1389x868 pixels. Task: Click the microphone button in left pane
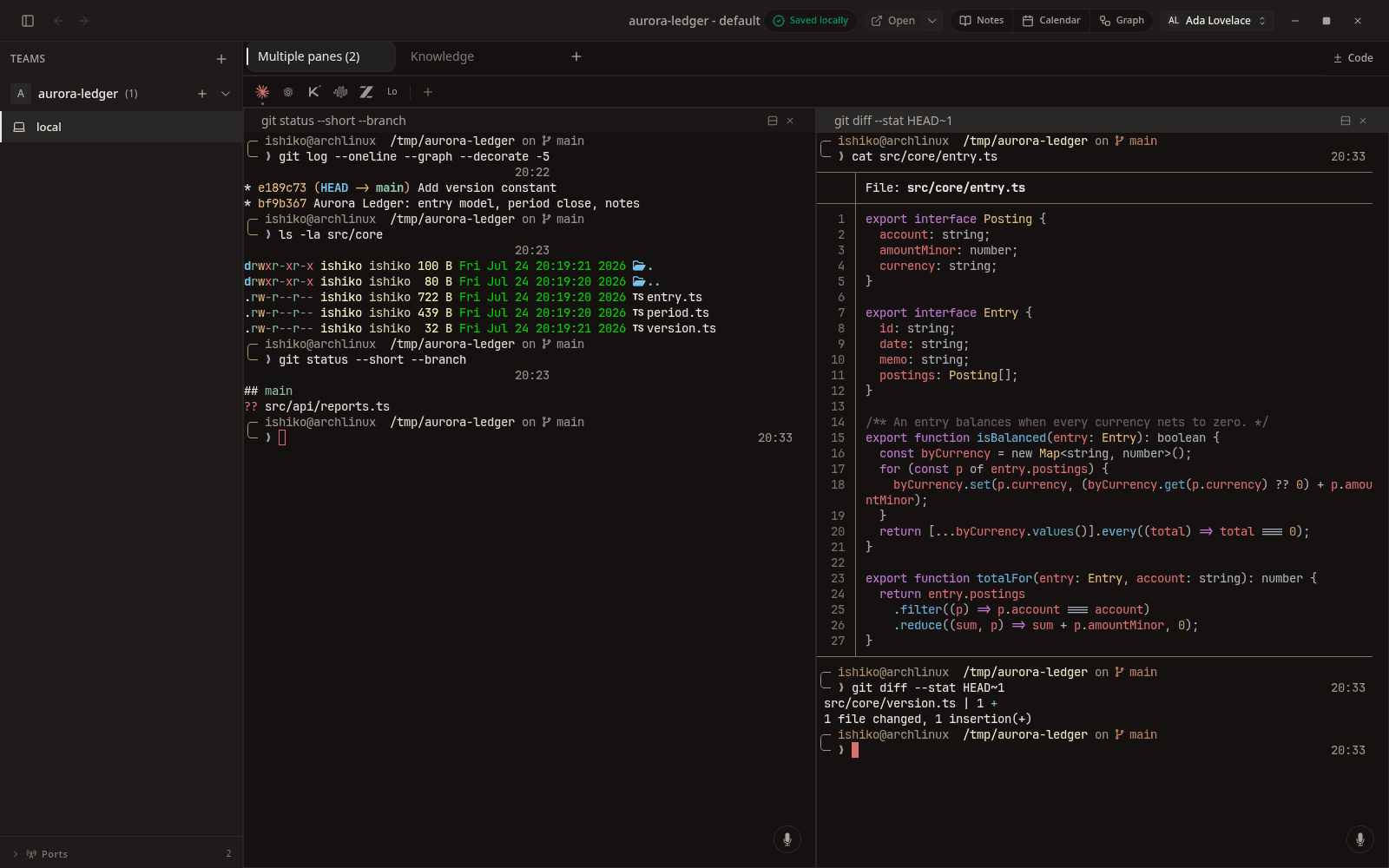pos(787,839)
